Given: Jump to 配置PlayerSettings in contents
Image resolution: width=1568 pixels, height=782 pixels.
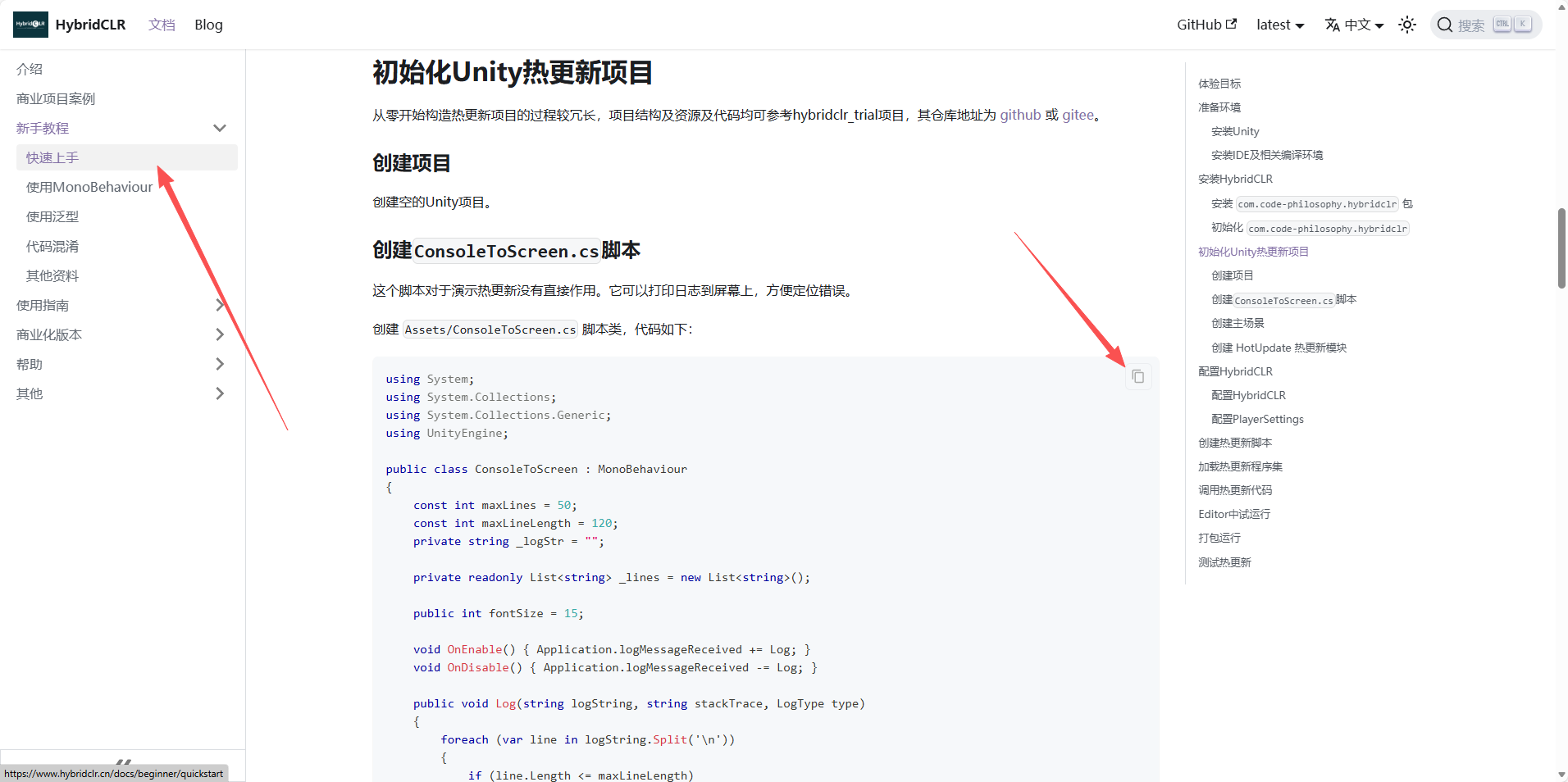Looking at the screenshot, I should (1257, 419).
